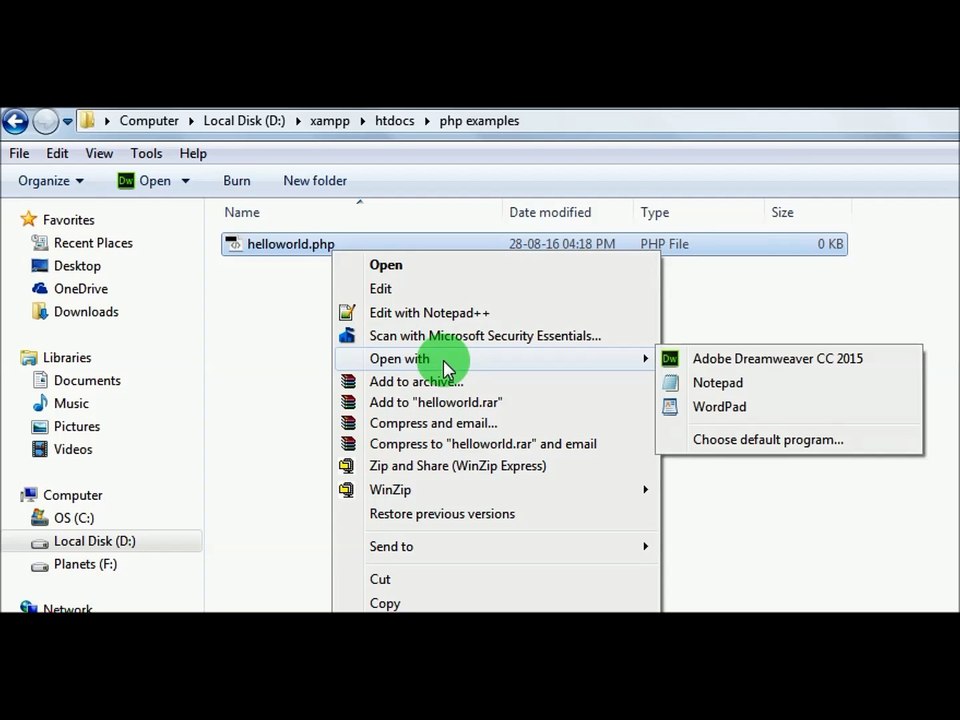Screen dimensions: 960x720
Task: Click the Planets (F:) drive icon
Action: [x=40, y=566]
